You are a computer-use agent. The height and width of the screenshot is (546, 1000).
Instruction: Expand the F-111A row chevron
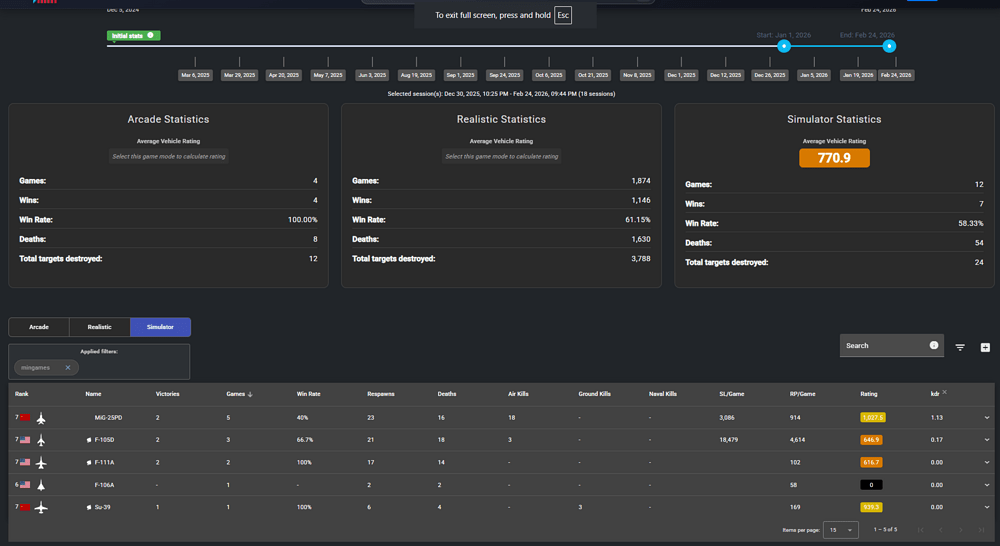[x=987, y=462]
